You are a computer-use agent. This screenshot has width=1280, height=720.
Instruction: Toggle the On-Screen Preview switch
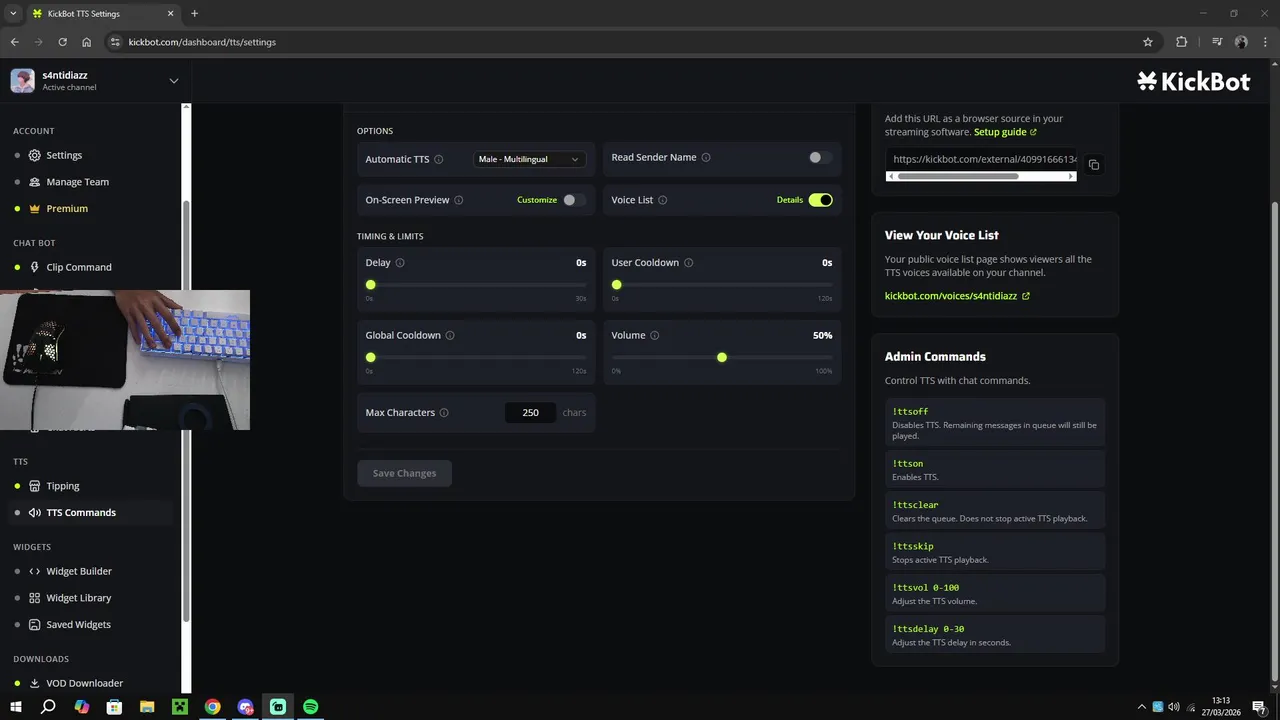574,200
